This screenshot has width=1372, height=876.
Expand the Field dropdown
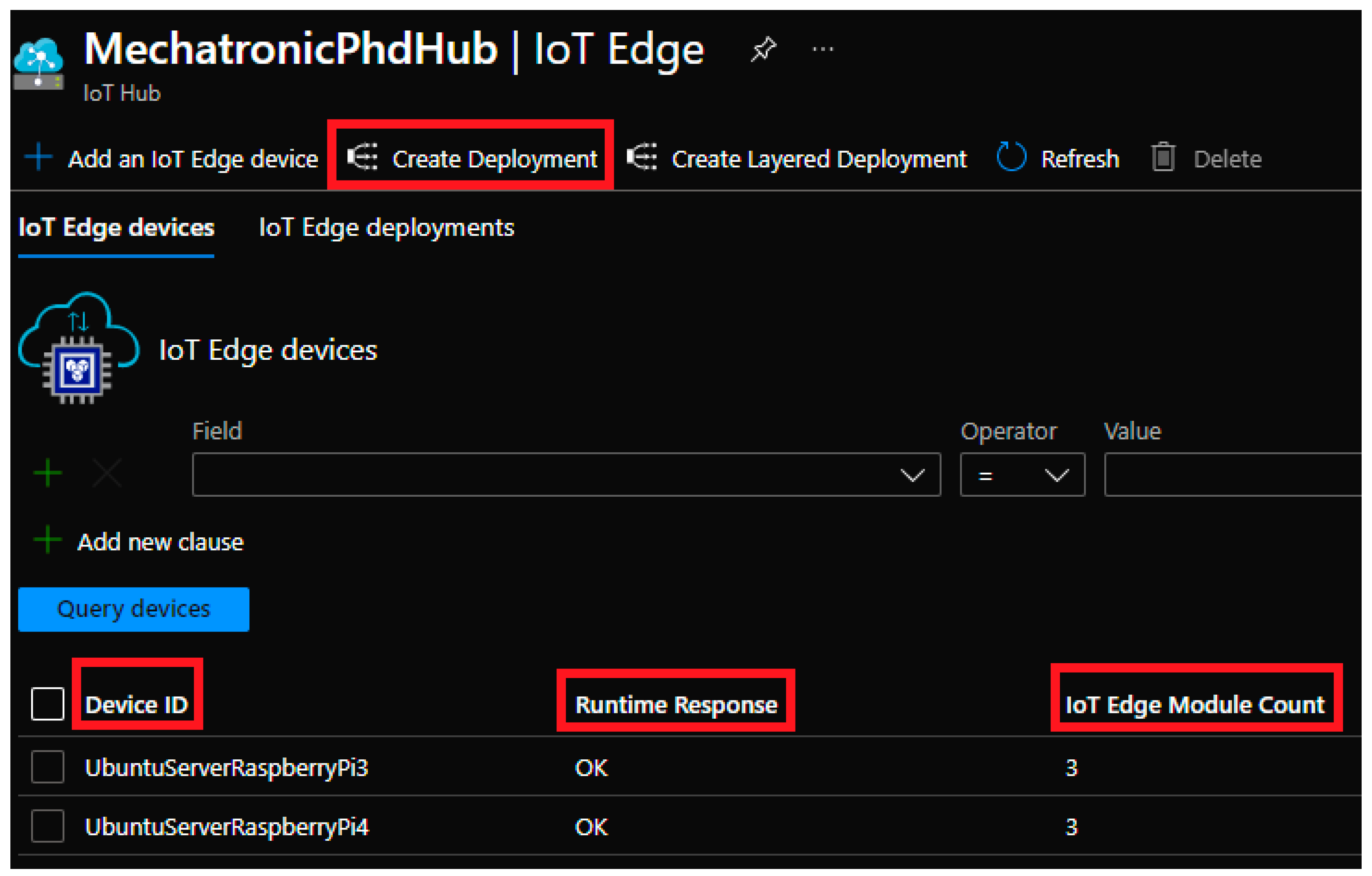tap(566, 474)
